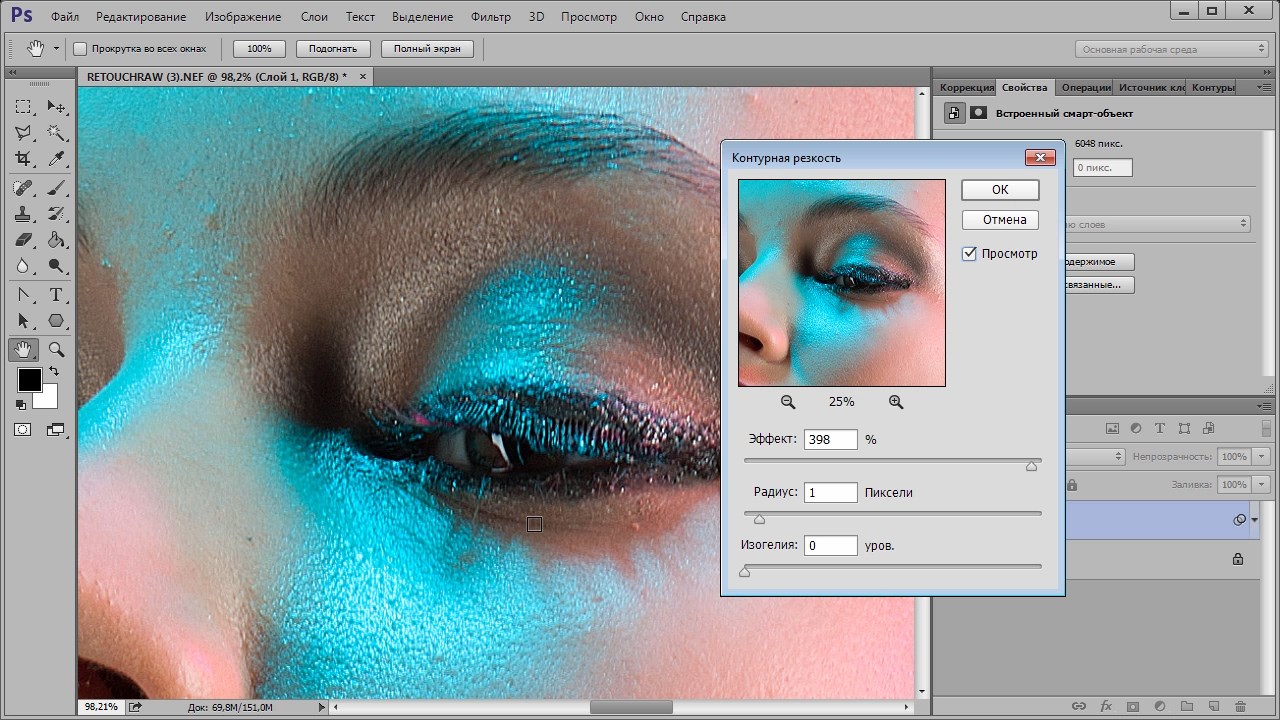Confirm Unsharp Mask with OK
1280x720 pixels.
pos(1000,190)
